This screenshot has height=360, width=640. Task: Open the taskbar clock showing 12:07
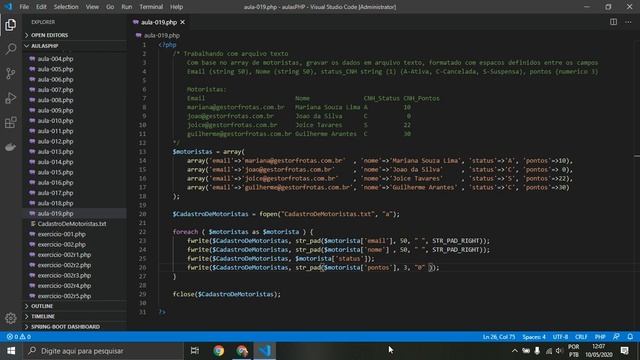599,351
